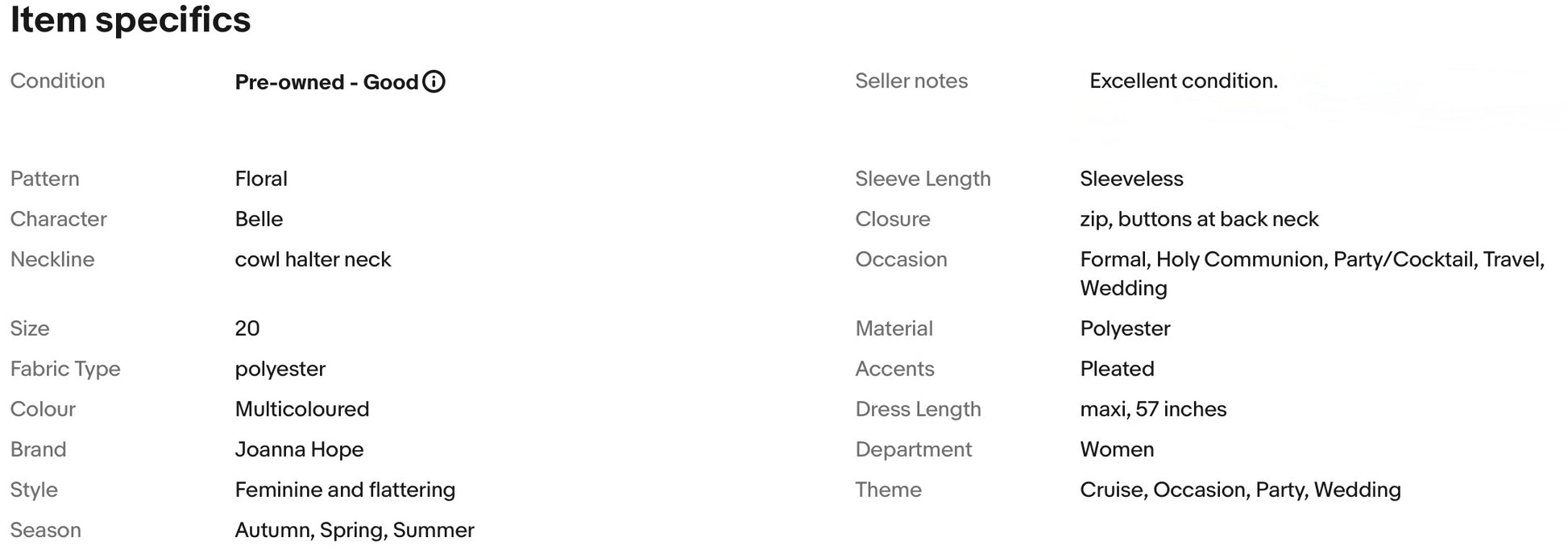The width and height of the screenshot is (1568, 558).
Task: Select the zip, buttons at back neck text
Action: tap(1199, 219)
